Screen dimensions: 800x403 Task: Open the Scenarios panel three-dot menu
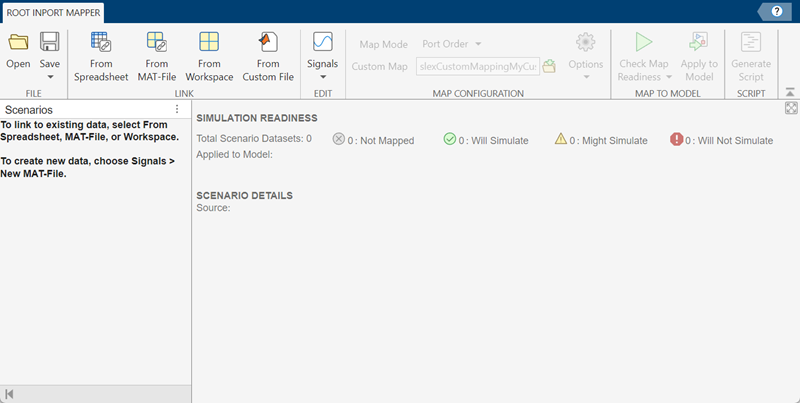click(177, 109)
